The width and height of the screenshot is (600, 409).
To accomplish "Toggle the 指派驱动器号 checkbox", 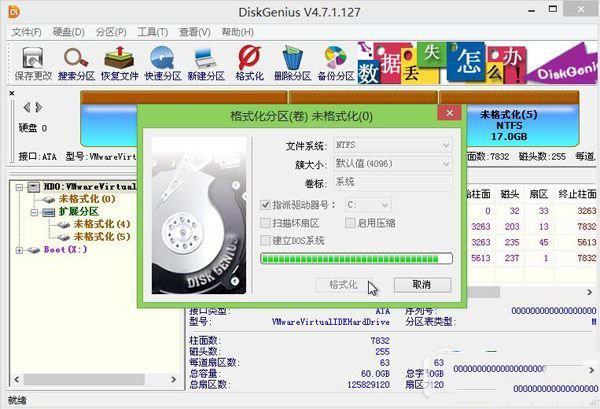I will coord(265,205).
